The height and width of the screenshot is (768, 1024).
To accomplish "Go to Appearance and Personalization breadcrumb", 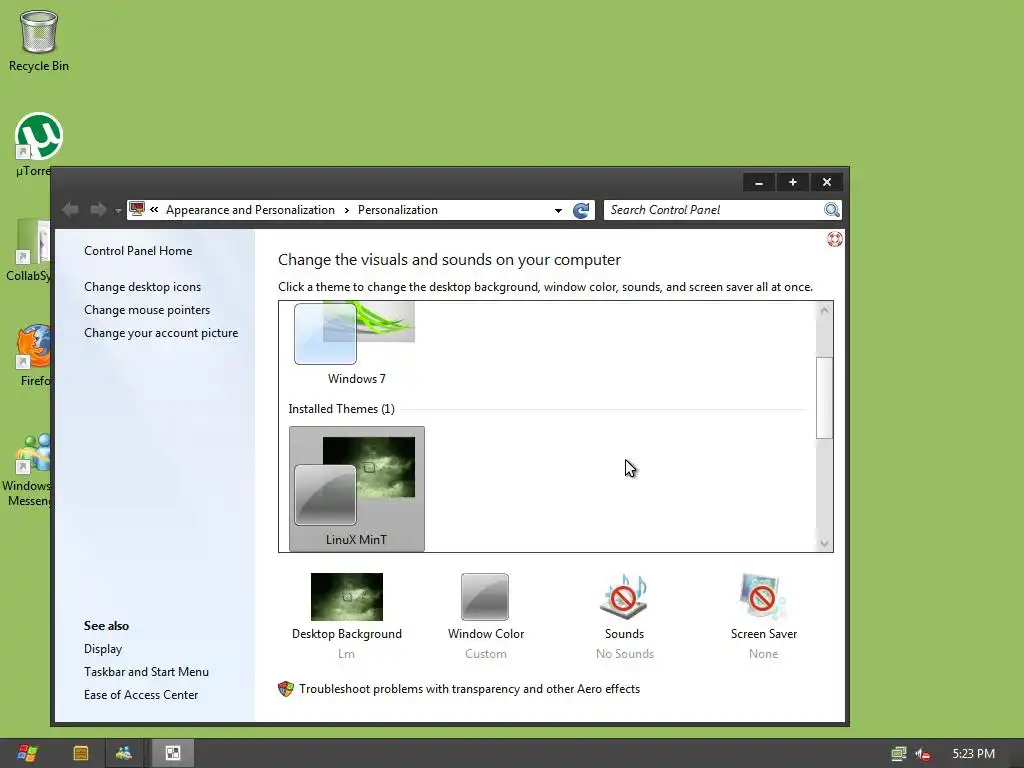I will click(250, 210).
